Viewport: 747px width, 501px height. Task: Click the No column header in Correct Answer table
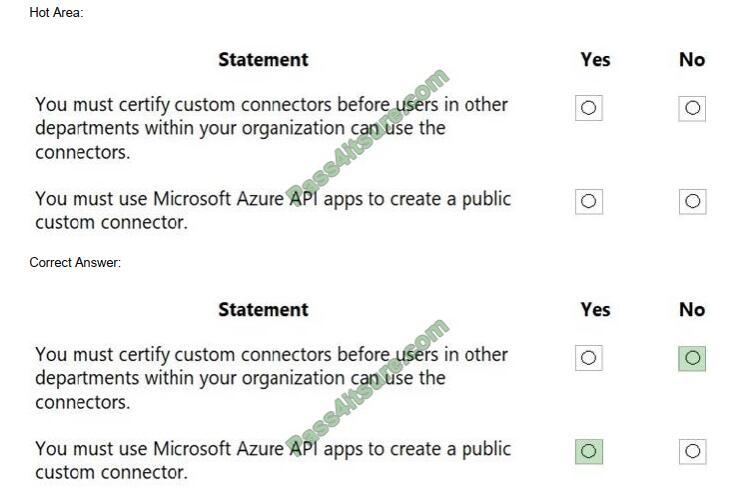692,310
